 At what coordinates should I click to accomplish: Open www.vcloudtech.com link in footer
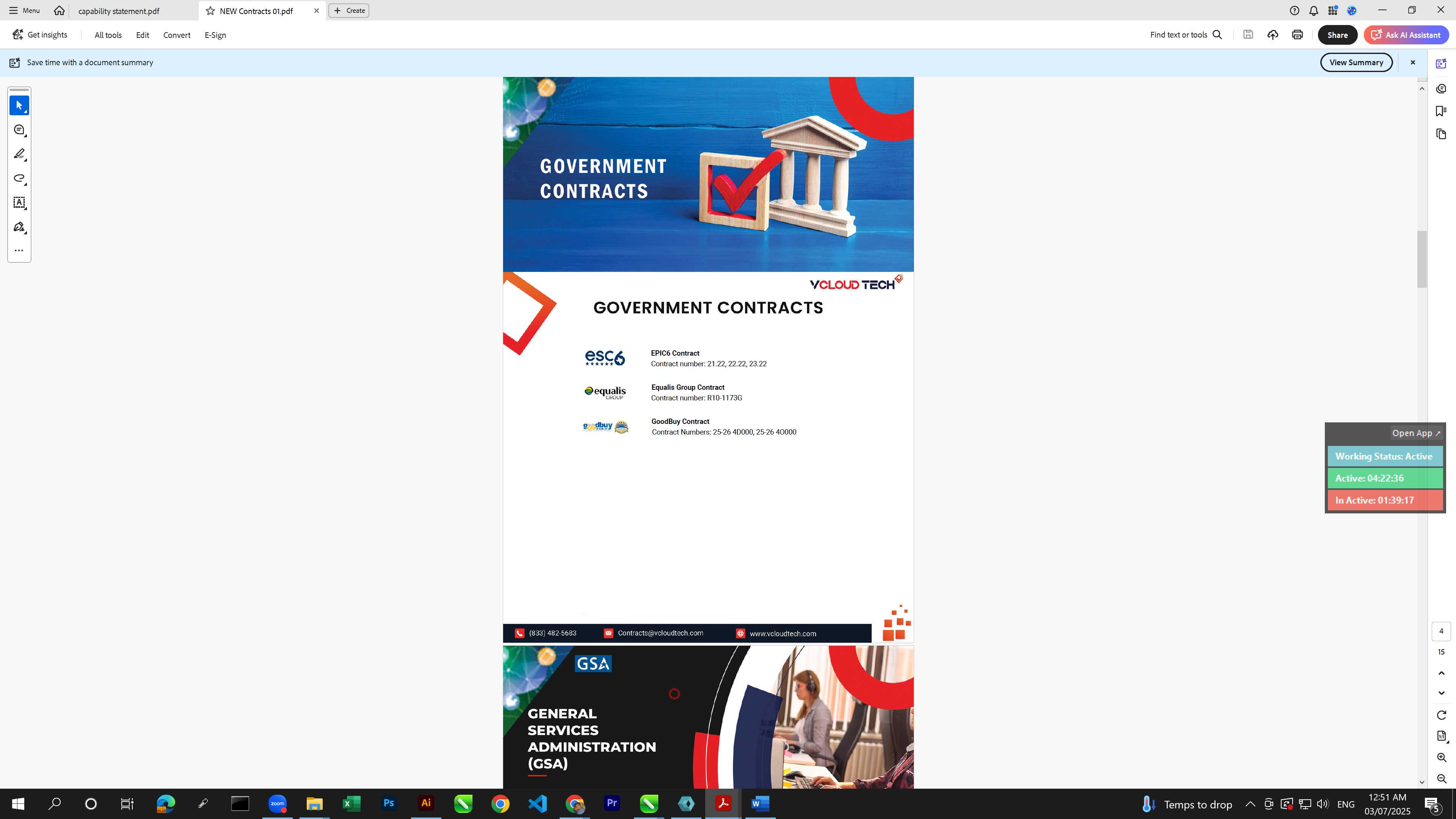[x=783, y=634]
